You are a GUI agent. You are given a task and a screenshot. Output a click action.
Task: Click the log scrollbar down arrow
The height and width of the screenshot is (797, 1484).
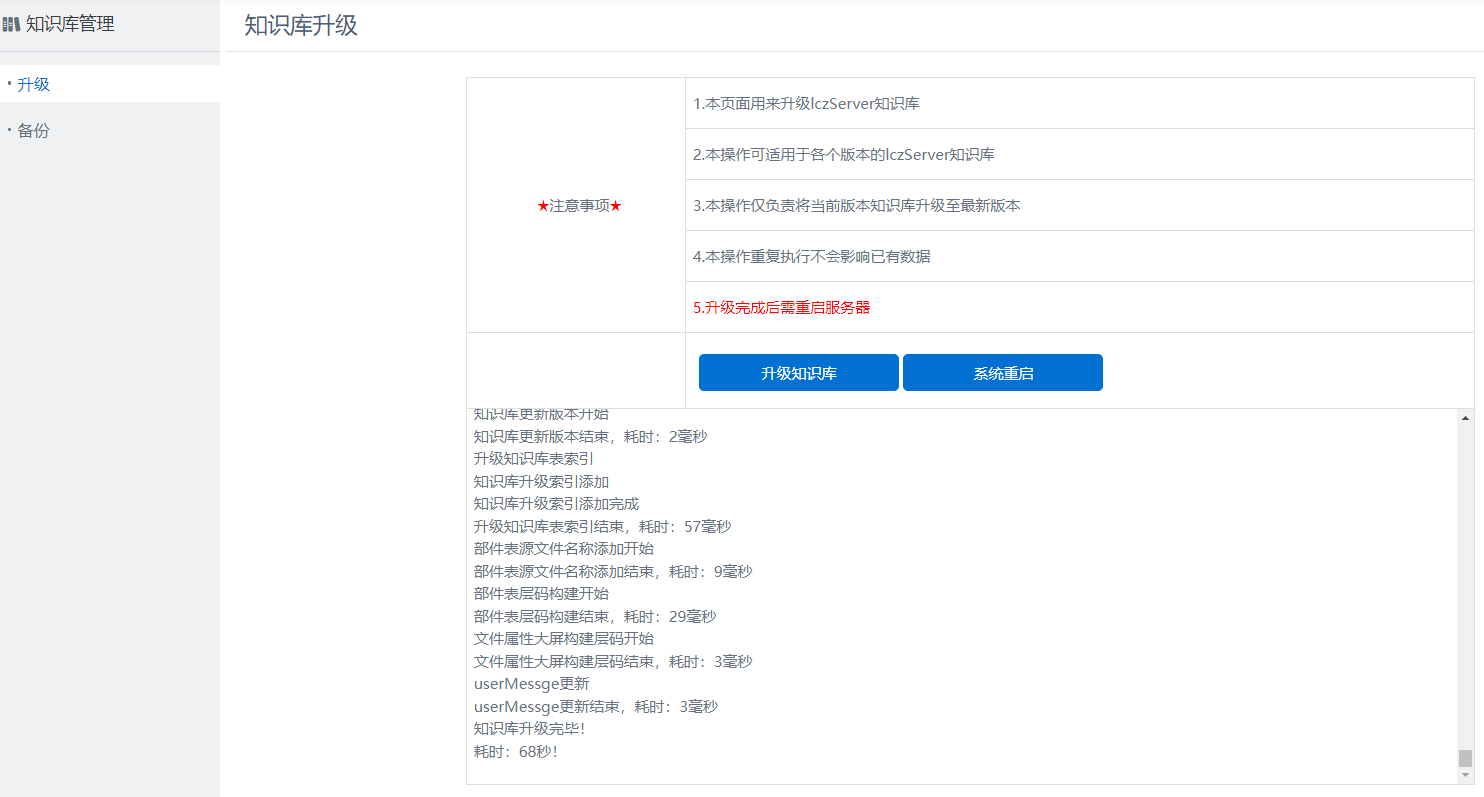1466,775
